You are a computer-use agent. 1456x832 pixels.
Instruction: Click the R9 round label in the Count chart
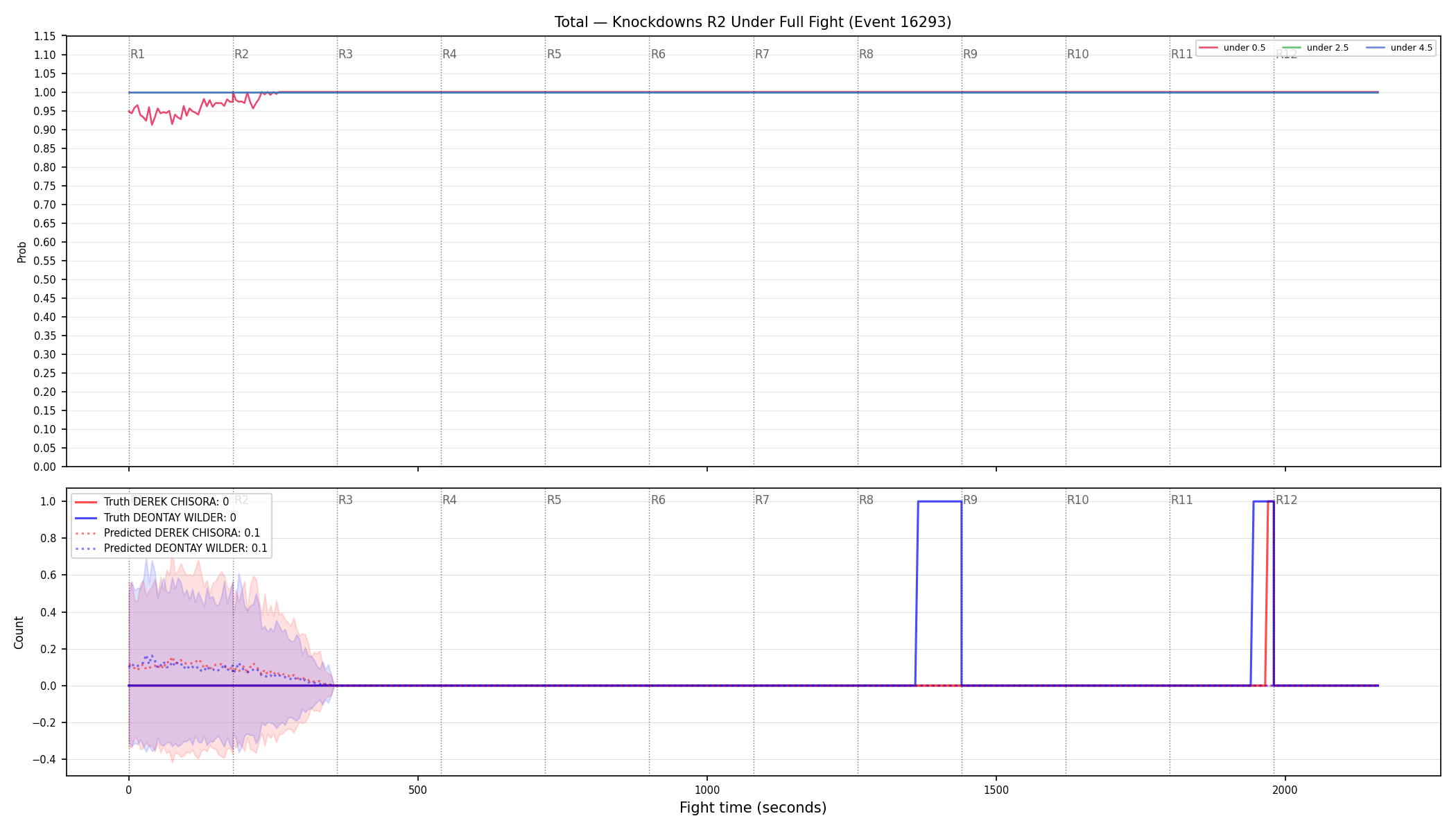coord(970,500)
